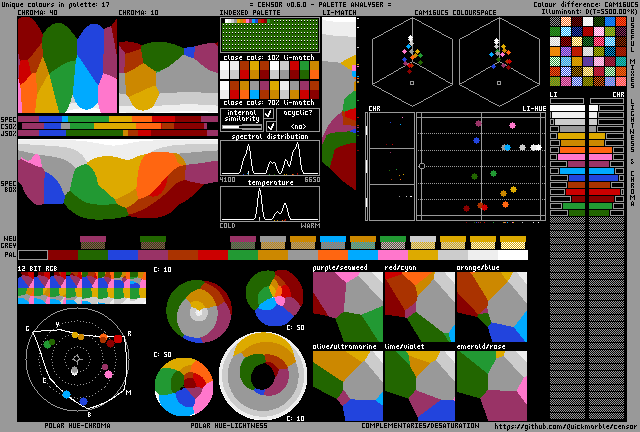Click the 'acyclic?' label

click(298, 112)
